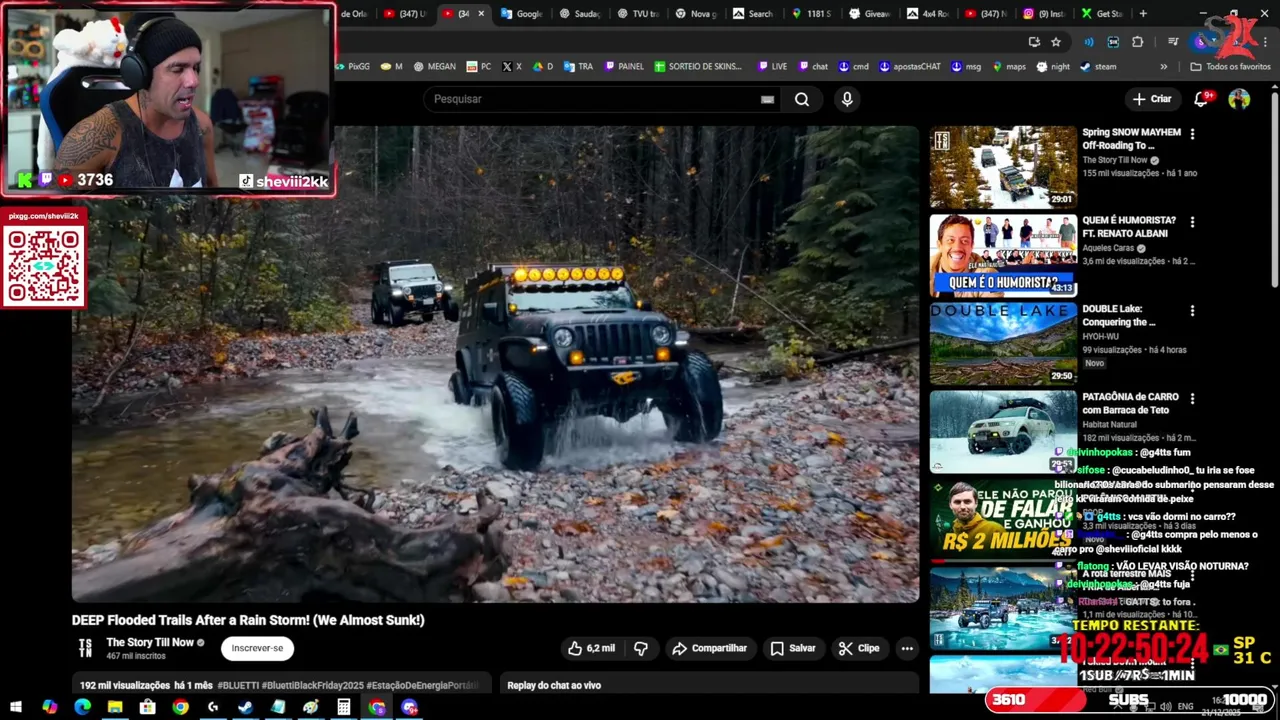Image resolution: width=1280 pixels, height=720 pixels.
Task: Open options menu for QUEM É HUMORISTA video
Action: click(x=1192, y=222)
